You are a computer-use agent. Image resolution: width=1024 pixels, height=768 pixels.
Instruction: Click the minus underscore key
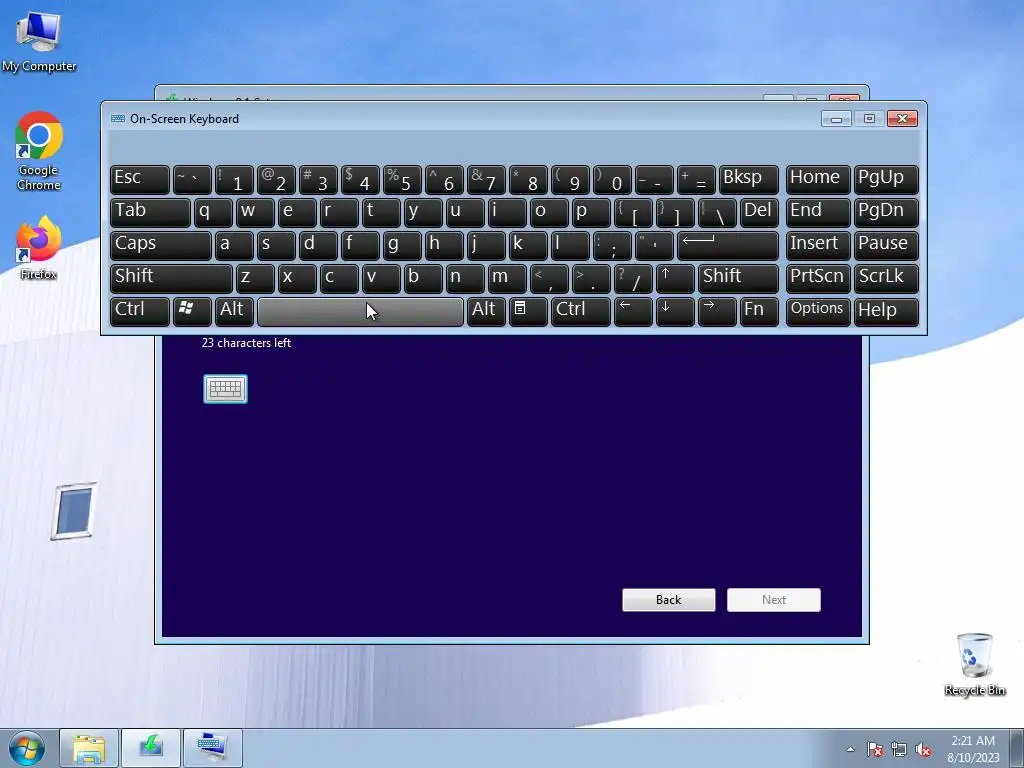coord(654,180)
